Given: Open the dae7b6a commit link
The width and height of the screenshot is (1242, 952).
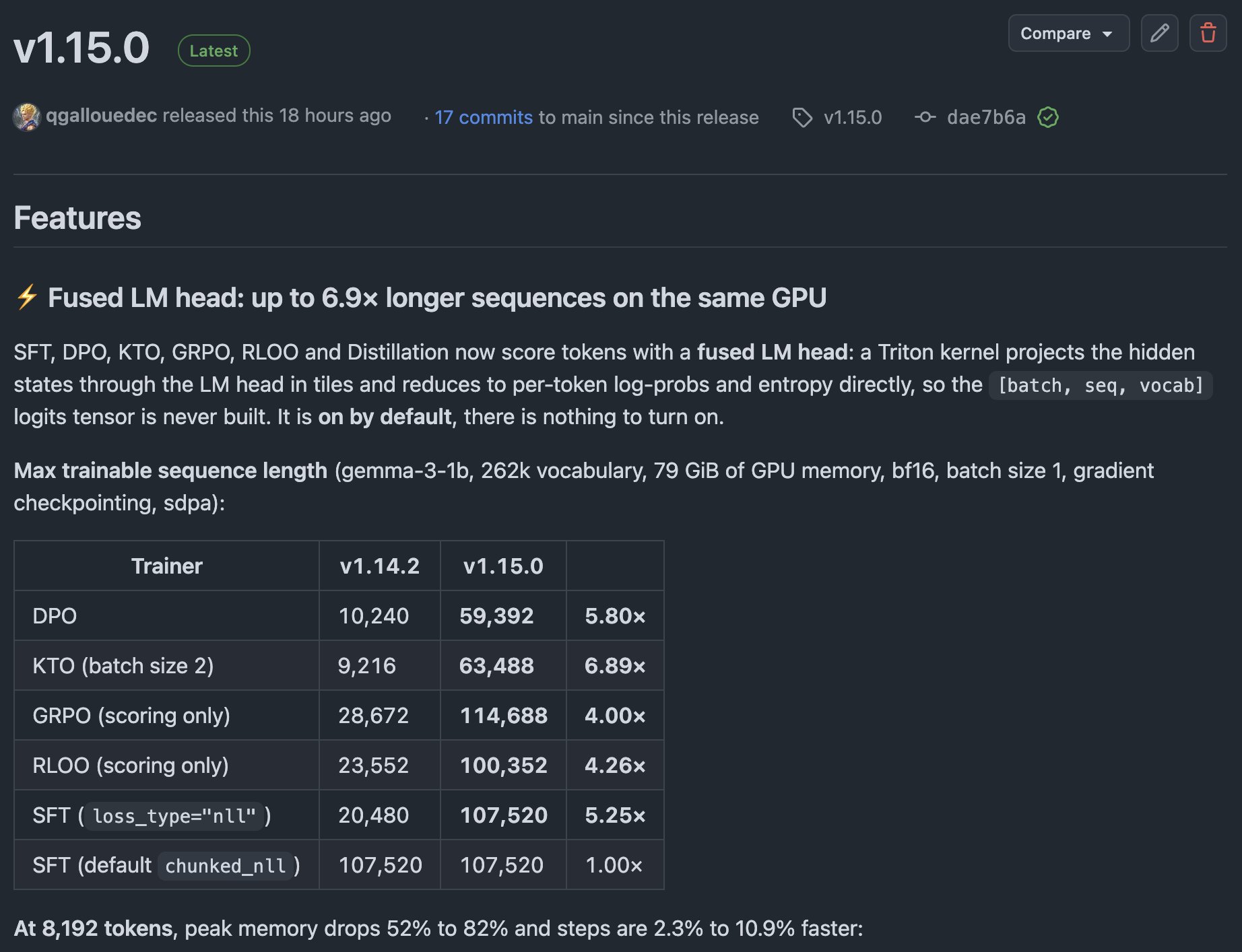Looking at the screenshot, I should coord(986,117).
